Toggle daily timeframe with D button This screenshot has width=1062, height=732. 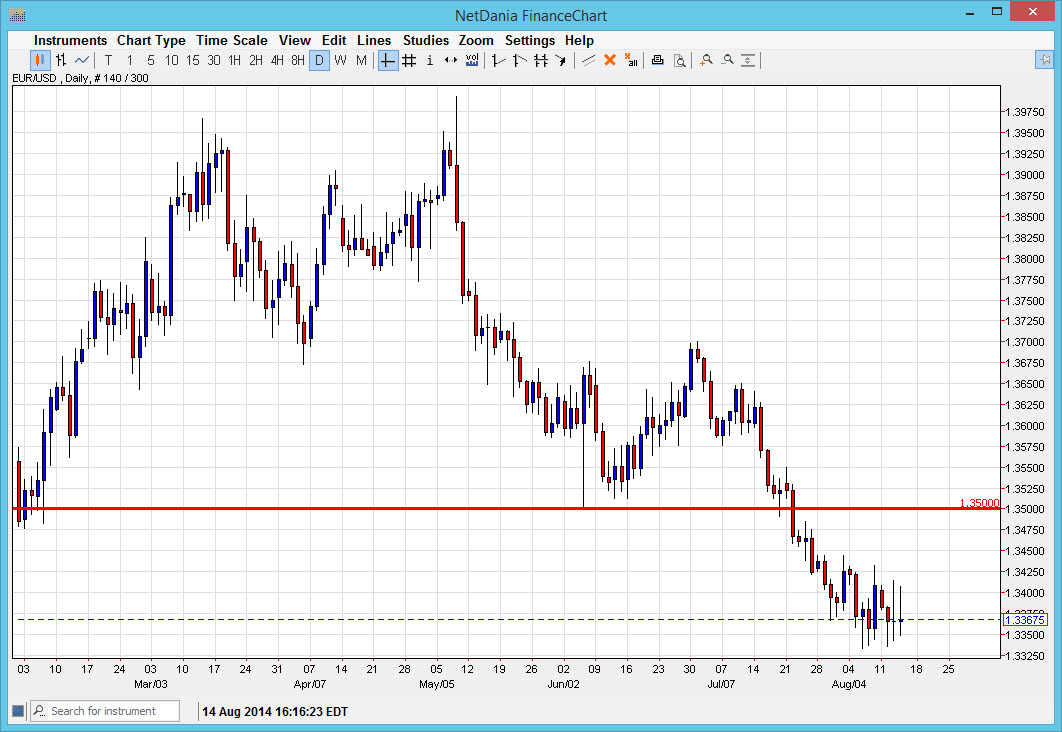pos(320,60)
